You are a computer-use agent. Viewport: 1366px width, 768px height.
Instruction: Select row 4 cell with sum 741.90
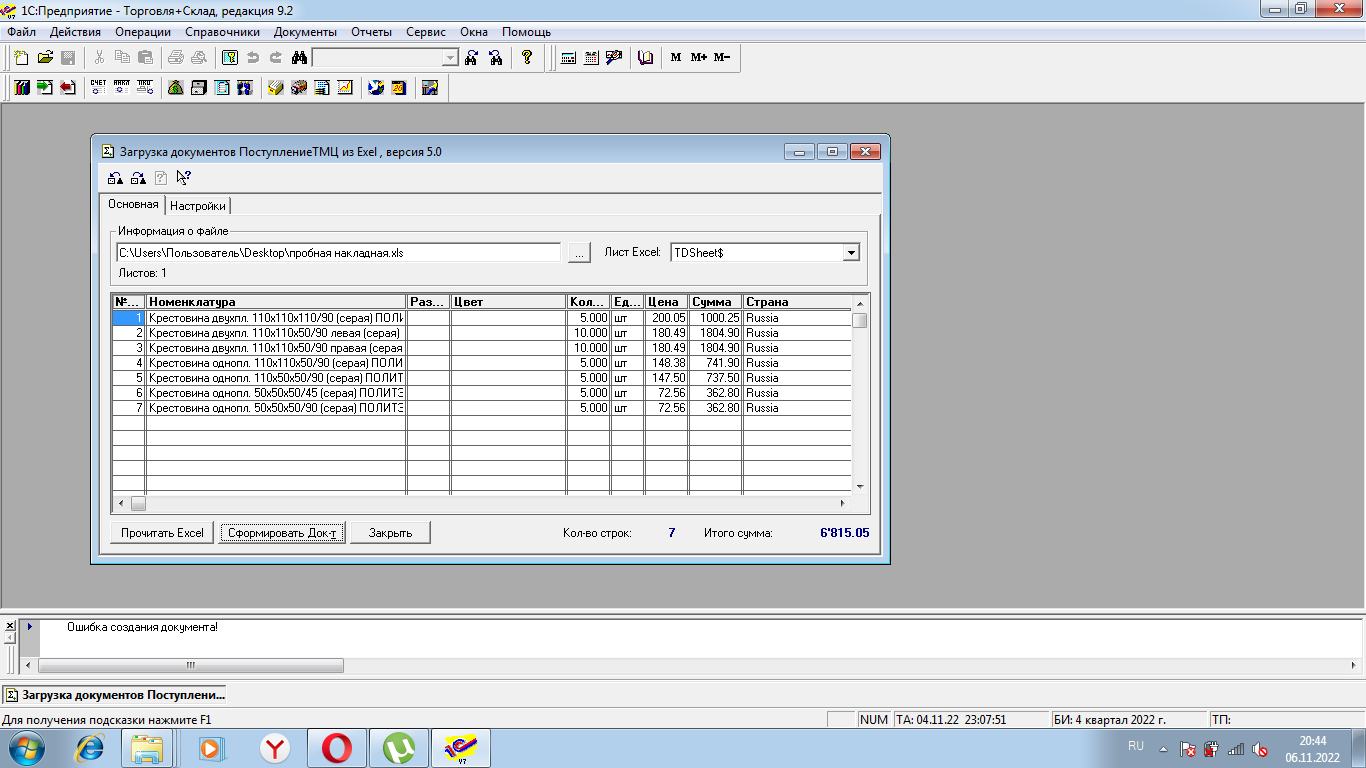[x=715, y=362]
